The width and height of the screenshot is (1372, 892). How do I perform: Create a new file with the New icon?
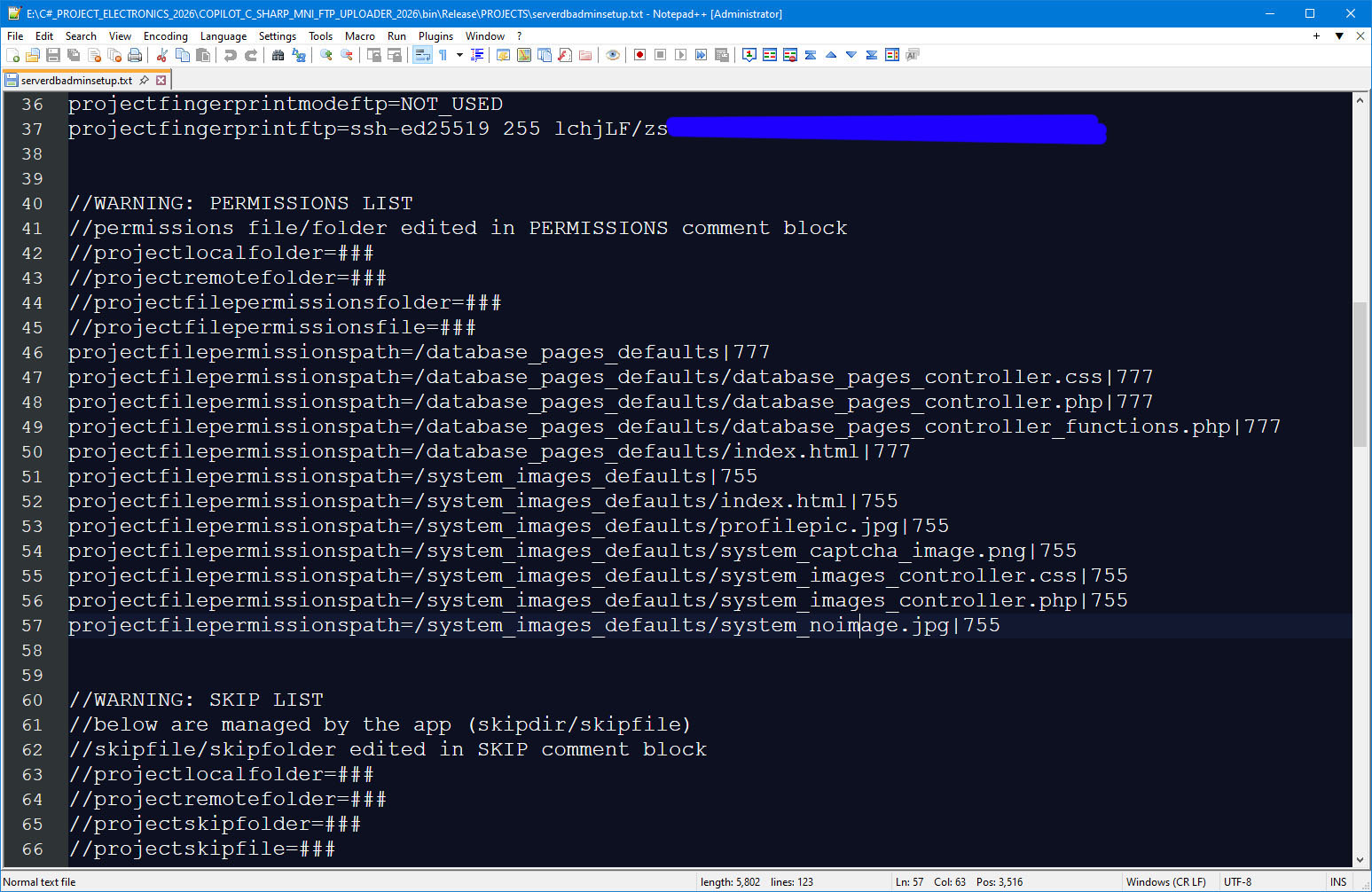12,55
